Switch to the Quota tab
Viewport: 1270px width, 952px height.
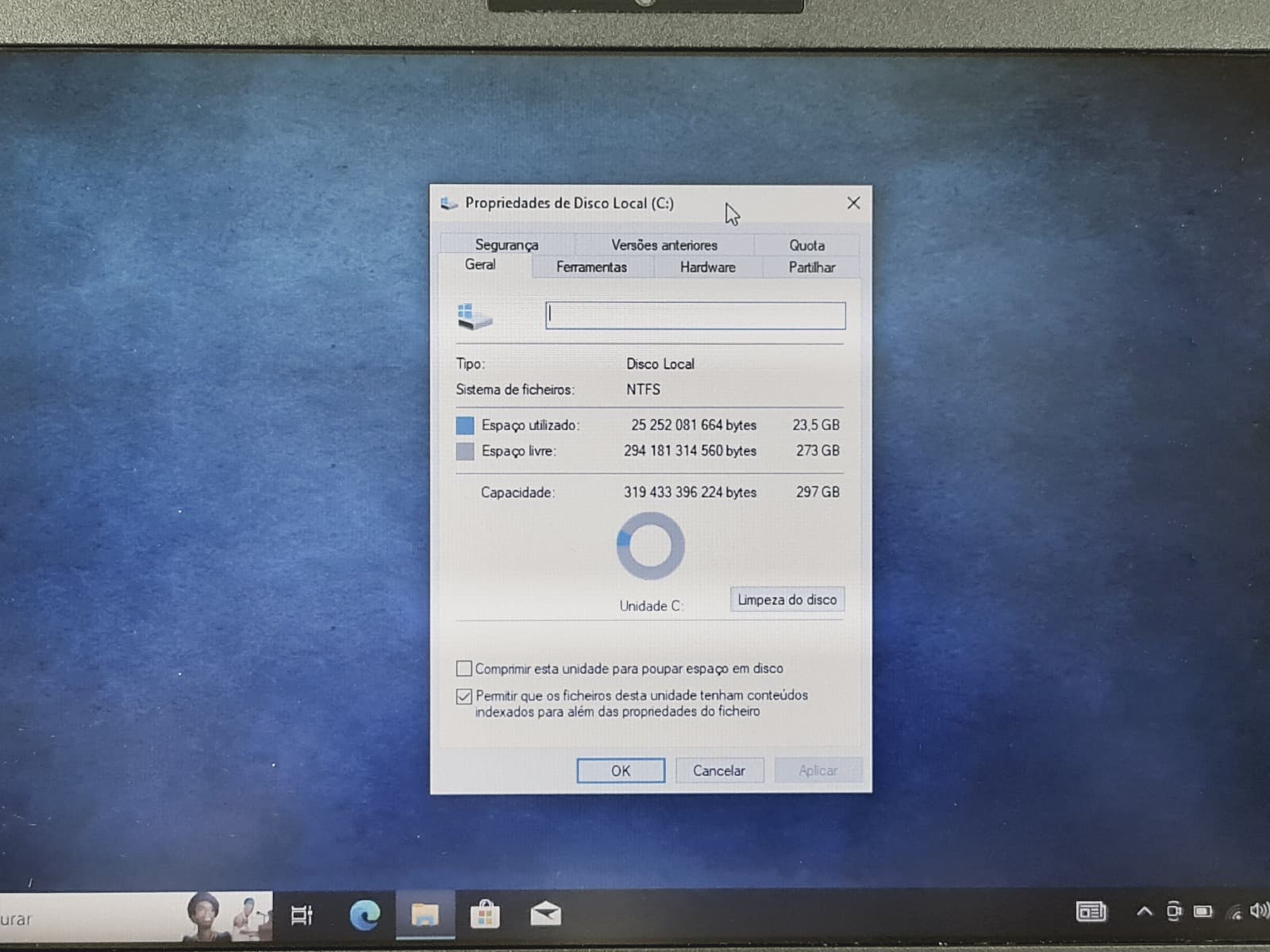[x=806, y=244]
